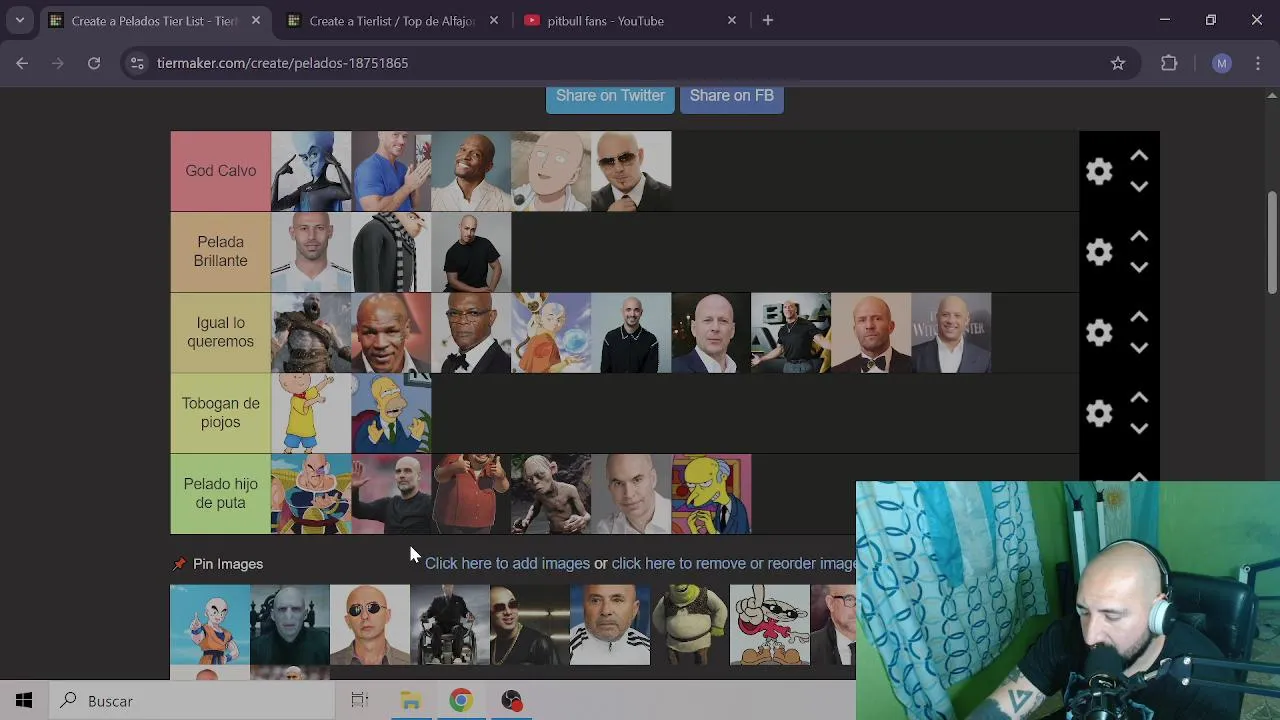Move Tobogan de piojos tier down

(x=1139, y=428)
